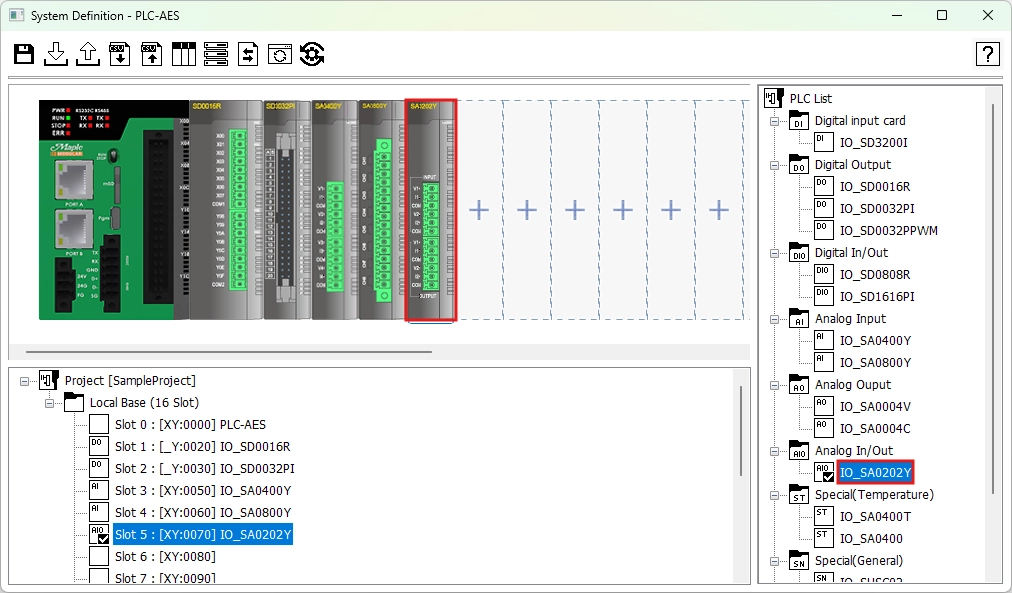1012x593 pixels.
Task: Click the stacked server racks toolbar icon
Action: [x=216, y=54]
